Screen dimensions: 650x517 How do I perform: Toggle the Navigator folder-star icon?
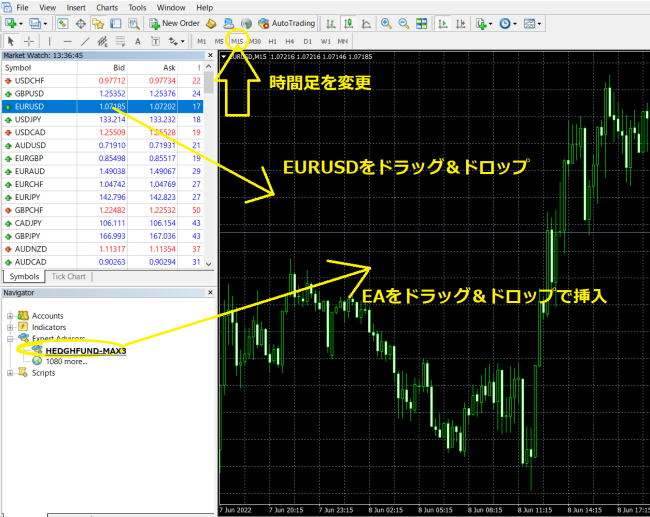98,24
